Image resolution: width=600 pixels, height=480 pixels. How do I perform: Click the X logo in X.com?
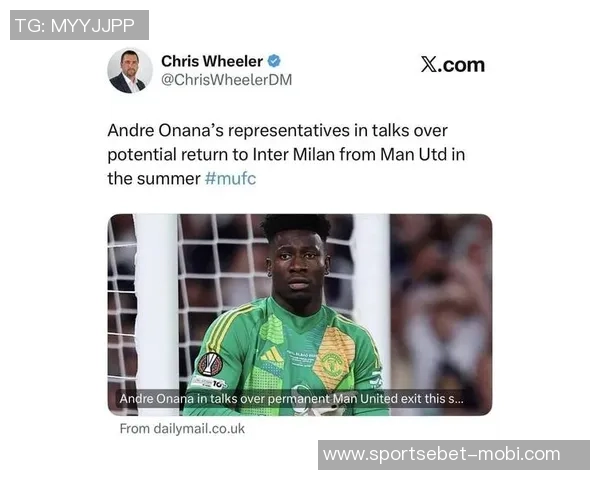[429, 64]
